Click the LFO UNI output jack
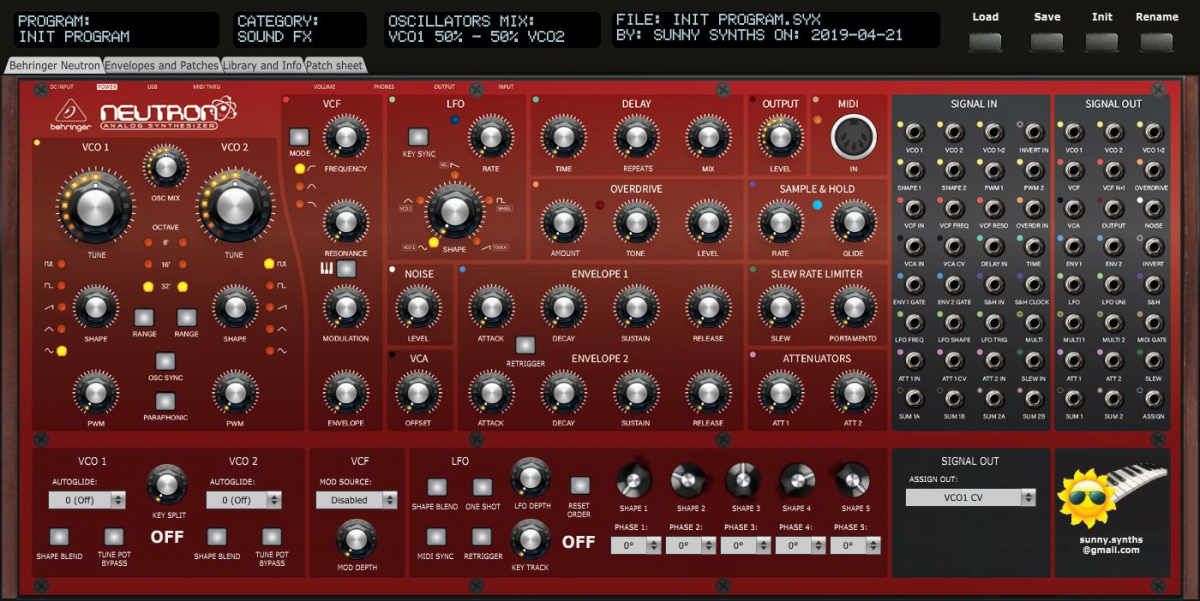This screenshot has width=1200, height=601. (1113, 284)
